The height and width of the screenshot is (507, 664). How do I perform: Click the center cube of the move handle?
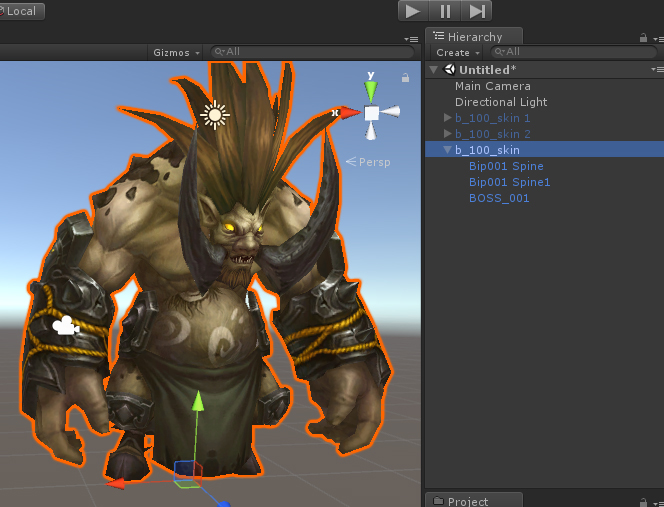tap(188, 474)
